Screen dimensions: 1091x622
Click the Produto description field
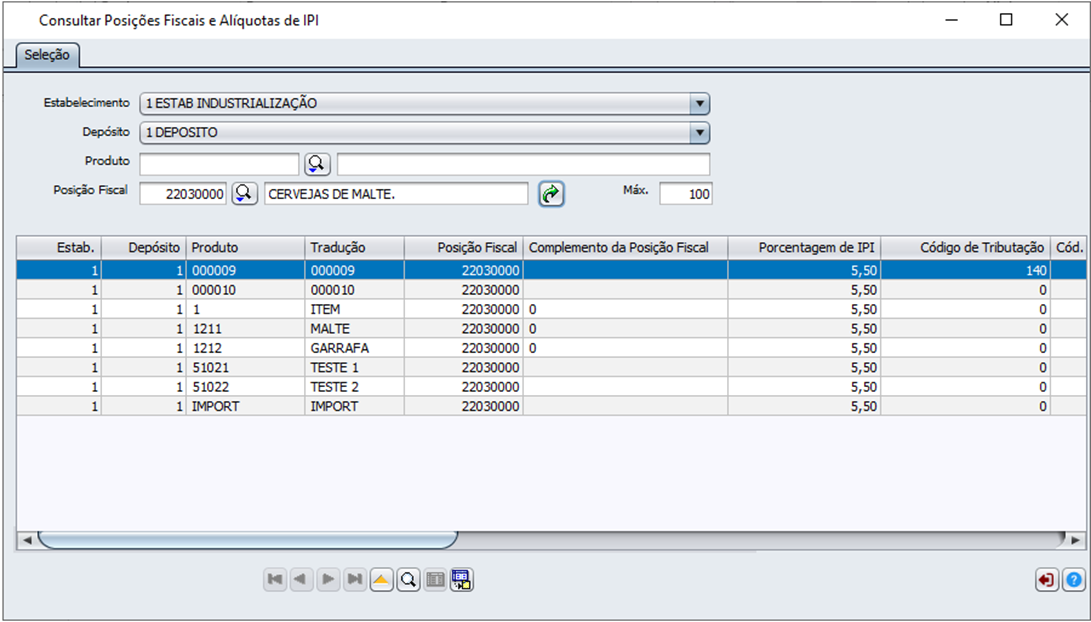524,164
